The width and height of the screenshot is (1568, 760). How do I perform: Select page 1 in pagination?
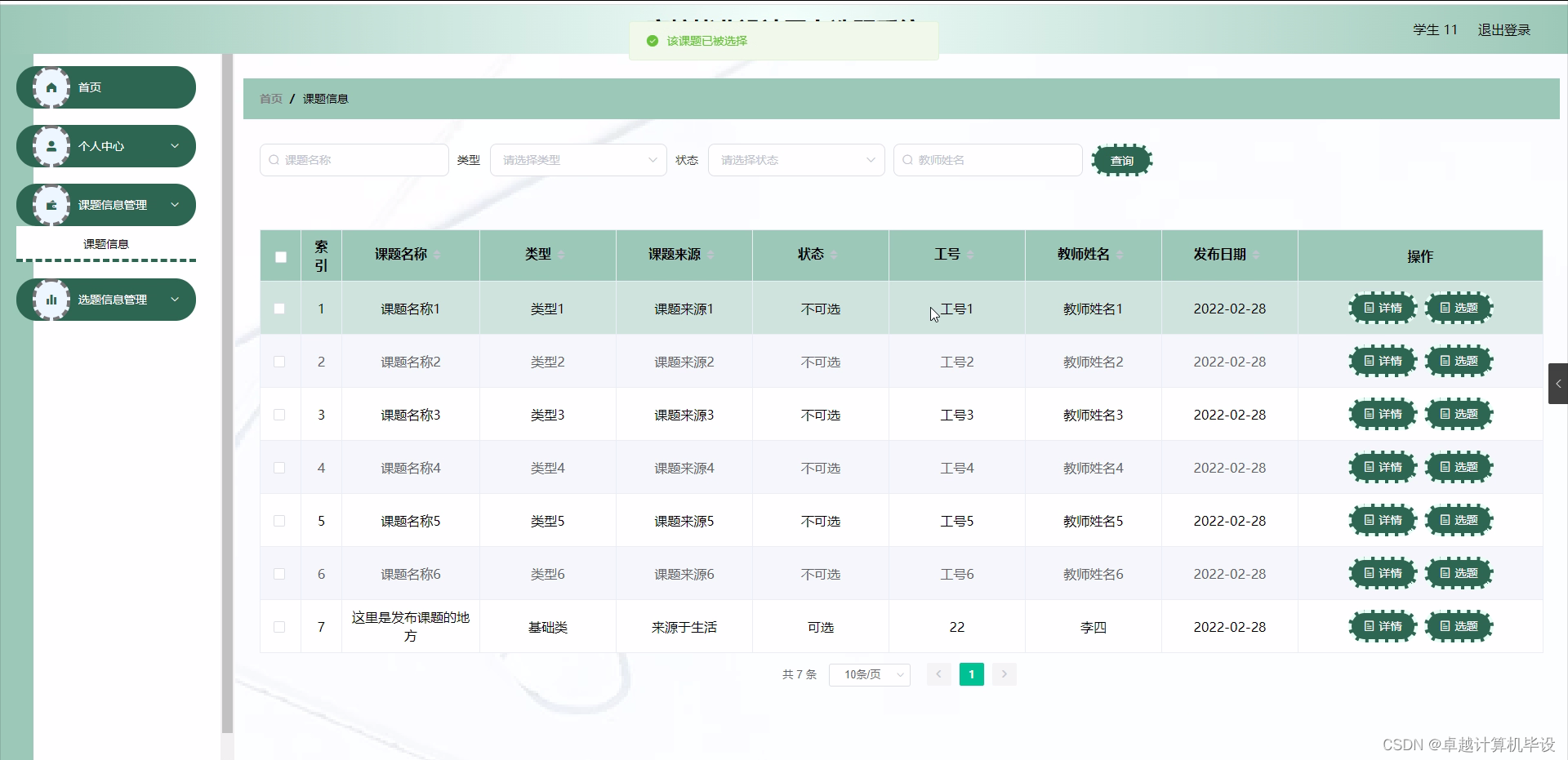[971, 674]
